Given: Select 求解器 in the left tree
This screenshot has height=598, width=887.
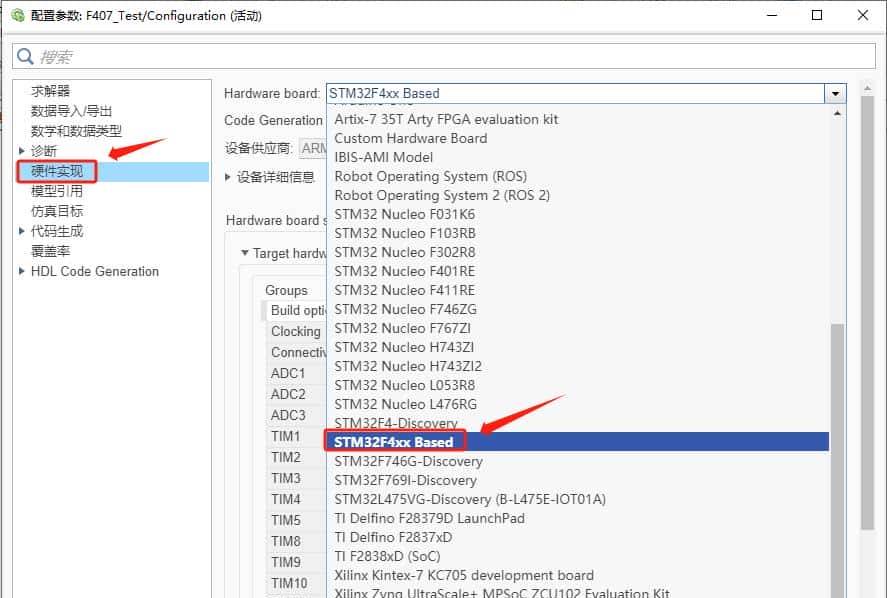Looking at the screenshot, I should pos(50,91).
